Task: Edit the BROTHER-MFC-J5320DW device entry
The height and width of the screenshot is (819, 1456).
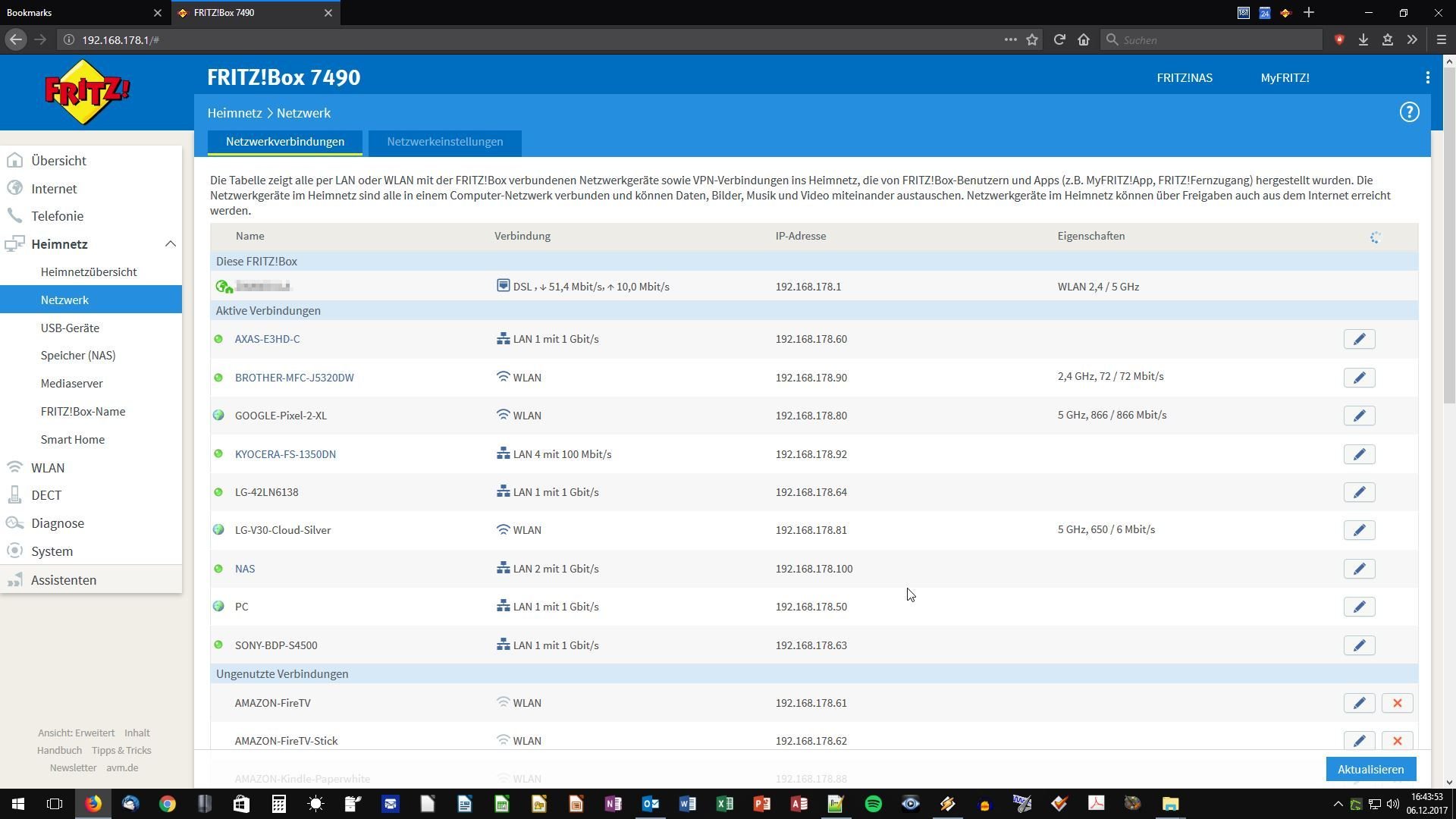Action: 1359,378
